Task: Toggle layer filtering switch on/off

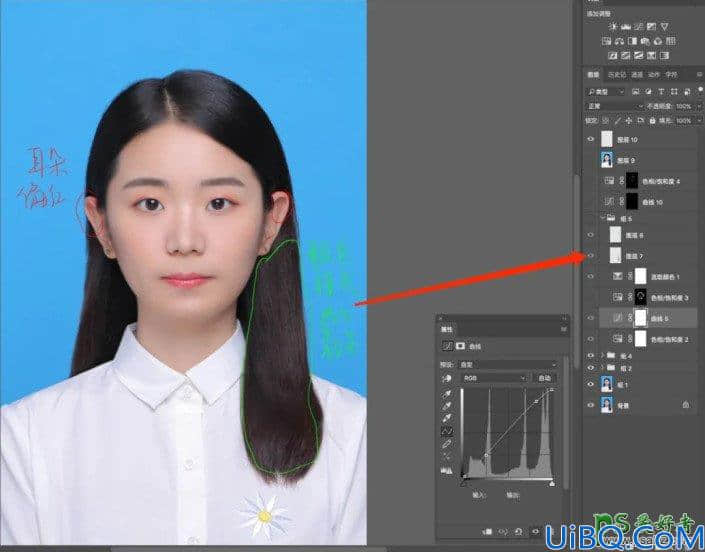Action: pyautogui.click(x=701, y=89)
